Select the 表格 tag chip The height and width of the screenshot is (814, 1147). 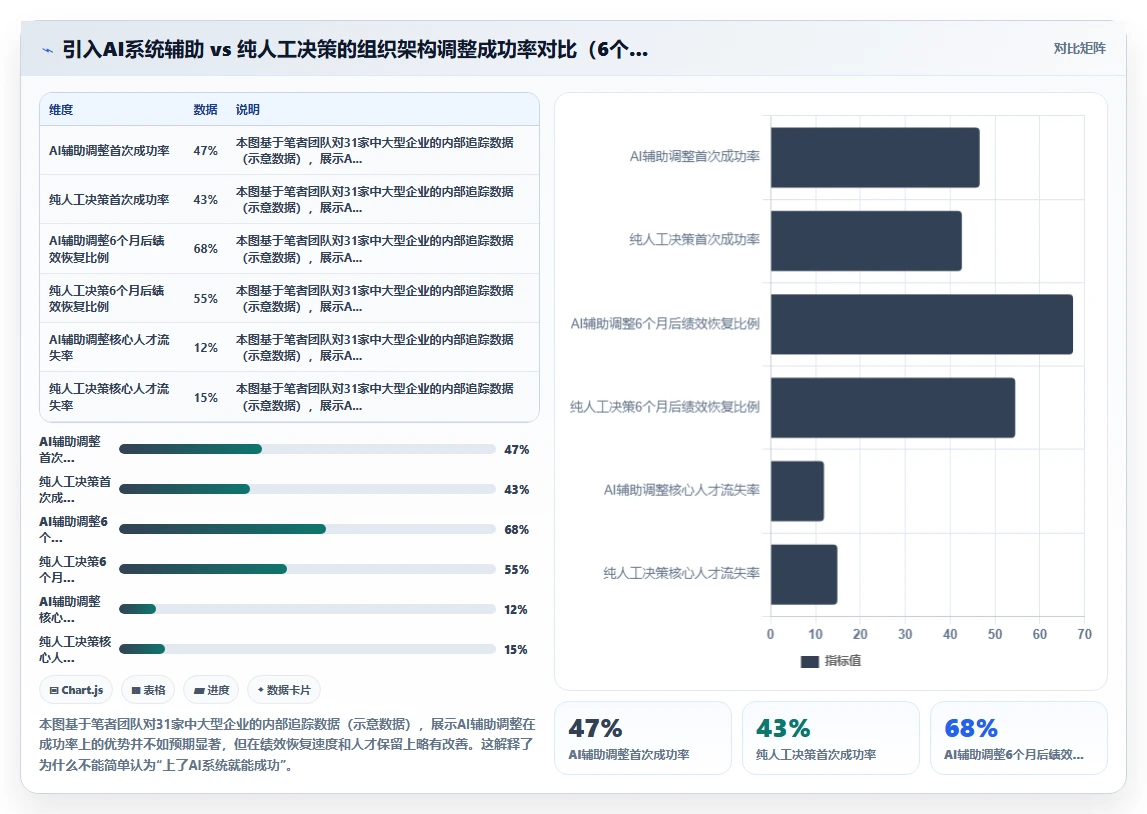tap(148, 690)
